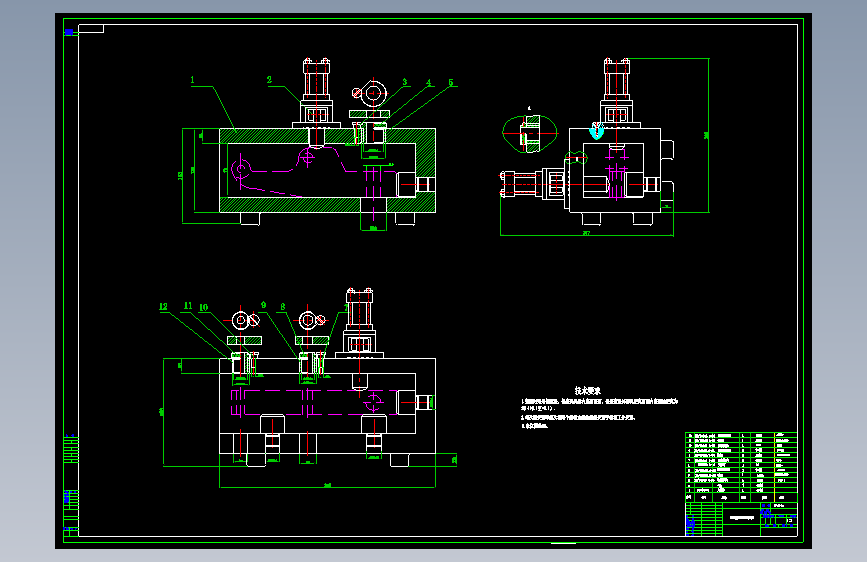Click the 技术要求 heading text

(x=587, y=391)
